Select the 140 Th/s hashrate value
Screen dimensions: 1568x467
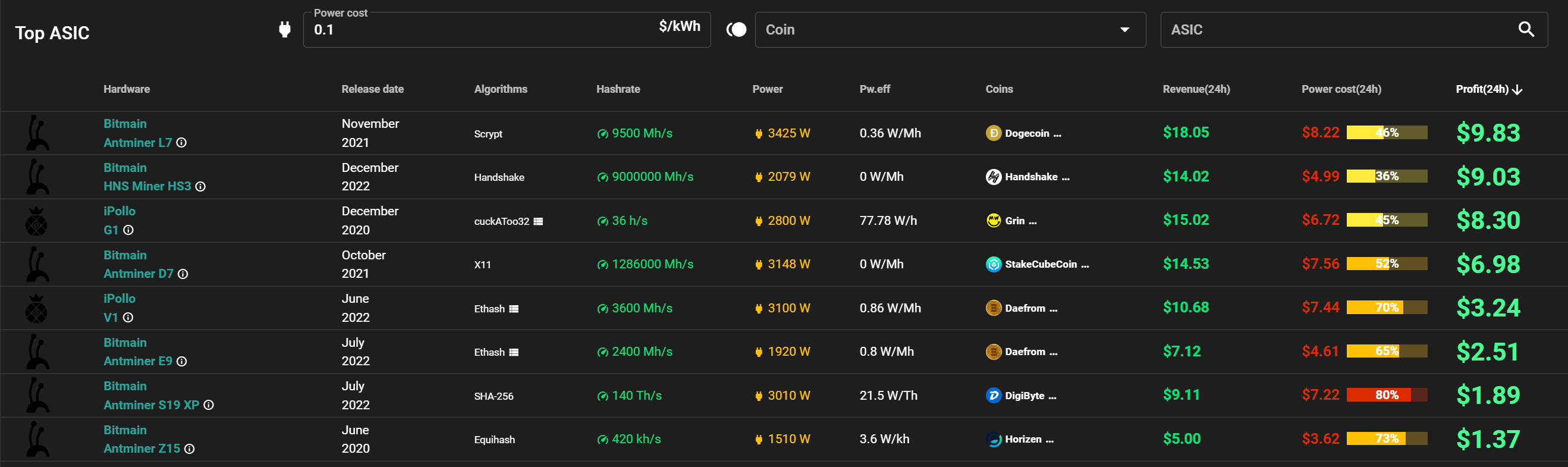tap(637, 396)
